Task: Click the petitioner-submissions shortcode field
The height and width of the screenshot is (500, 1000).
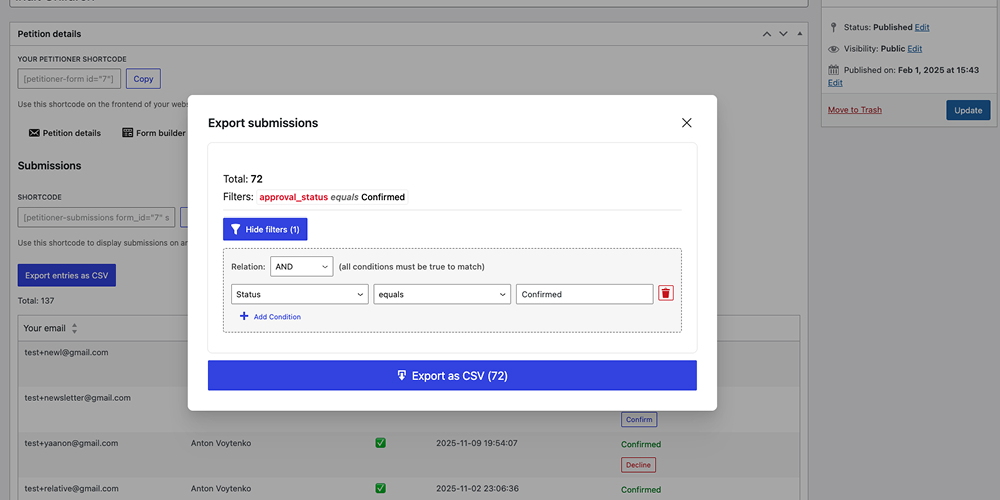Action: pyautogui.click(x=96, y=217)
